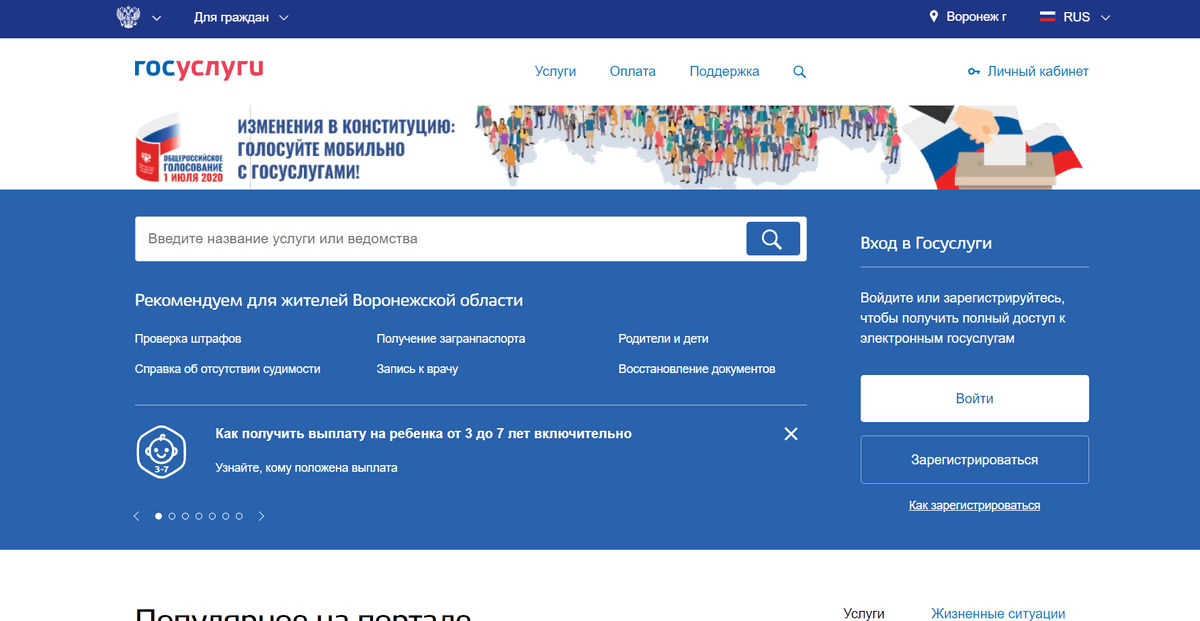Open Проверка штрафов link
This screenshot has height=621, width=1200.
click(188, 339)
